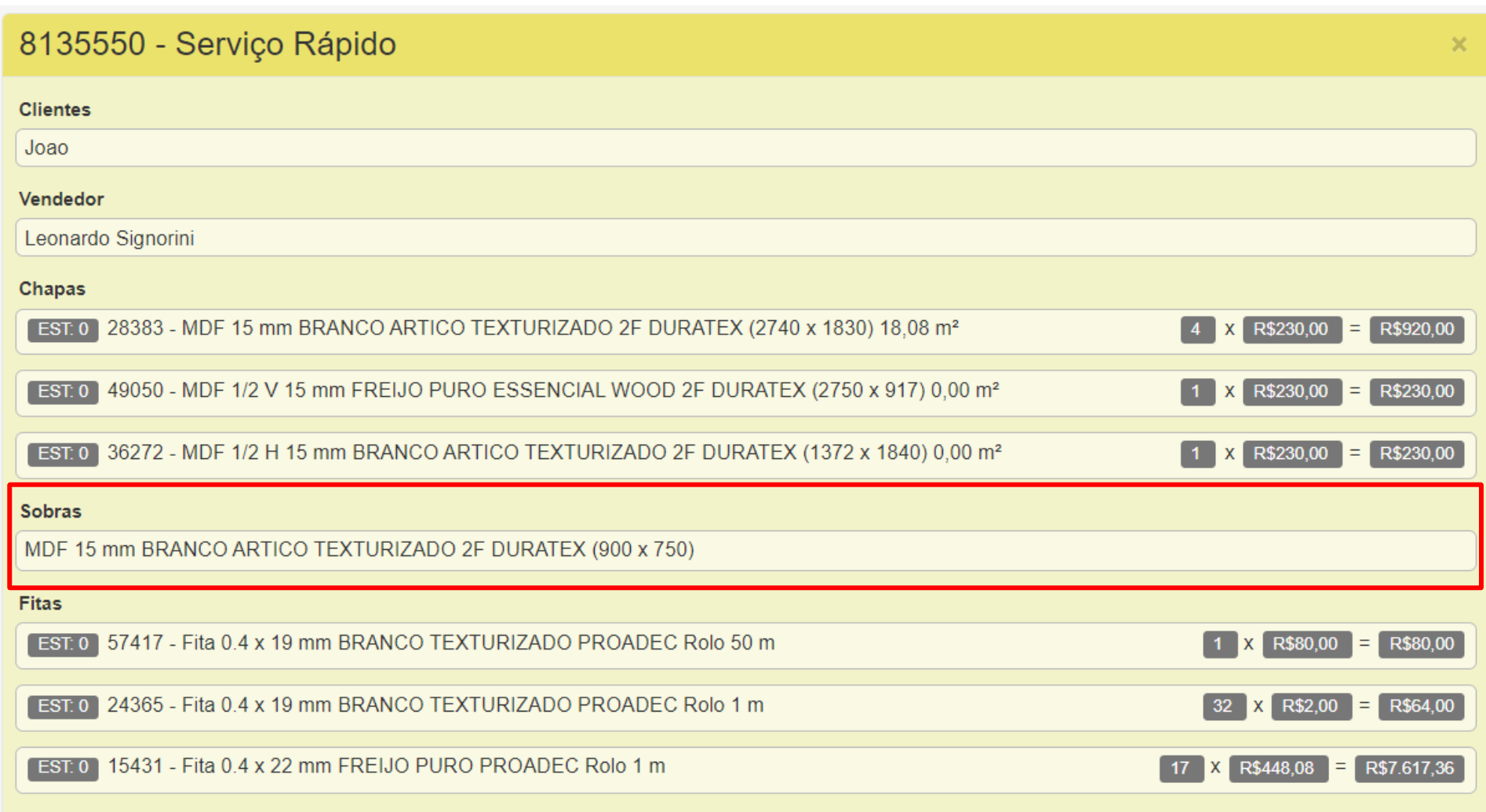1486x812 pixels.
Task: Click the Chapas section label
Action: pos(52,289)
